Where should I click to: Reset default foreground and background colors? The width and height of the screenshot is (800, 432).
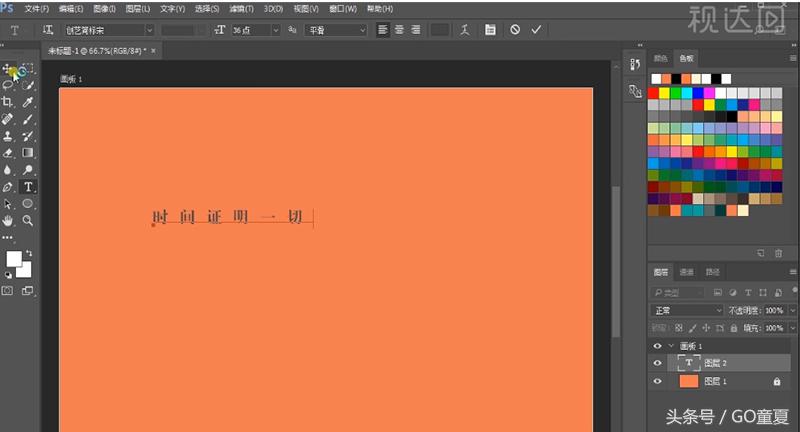tap(8, 275)
